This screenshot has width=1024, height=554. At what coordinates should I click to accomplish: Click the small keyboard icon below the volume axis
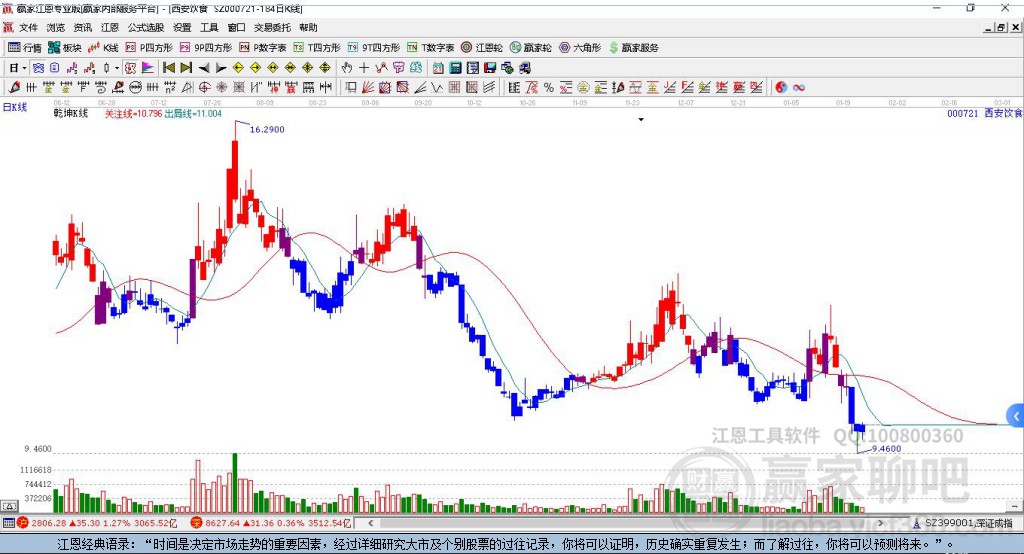(9, 506)
